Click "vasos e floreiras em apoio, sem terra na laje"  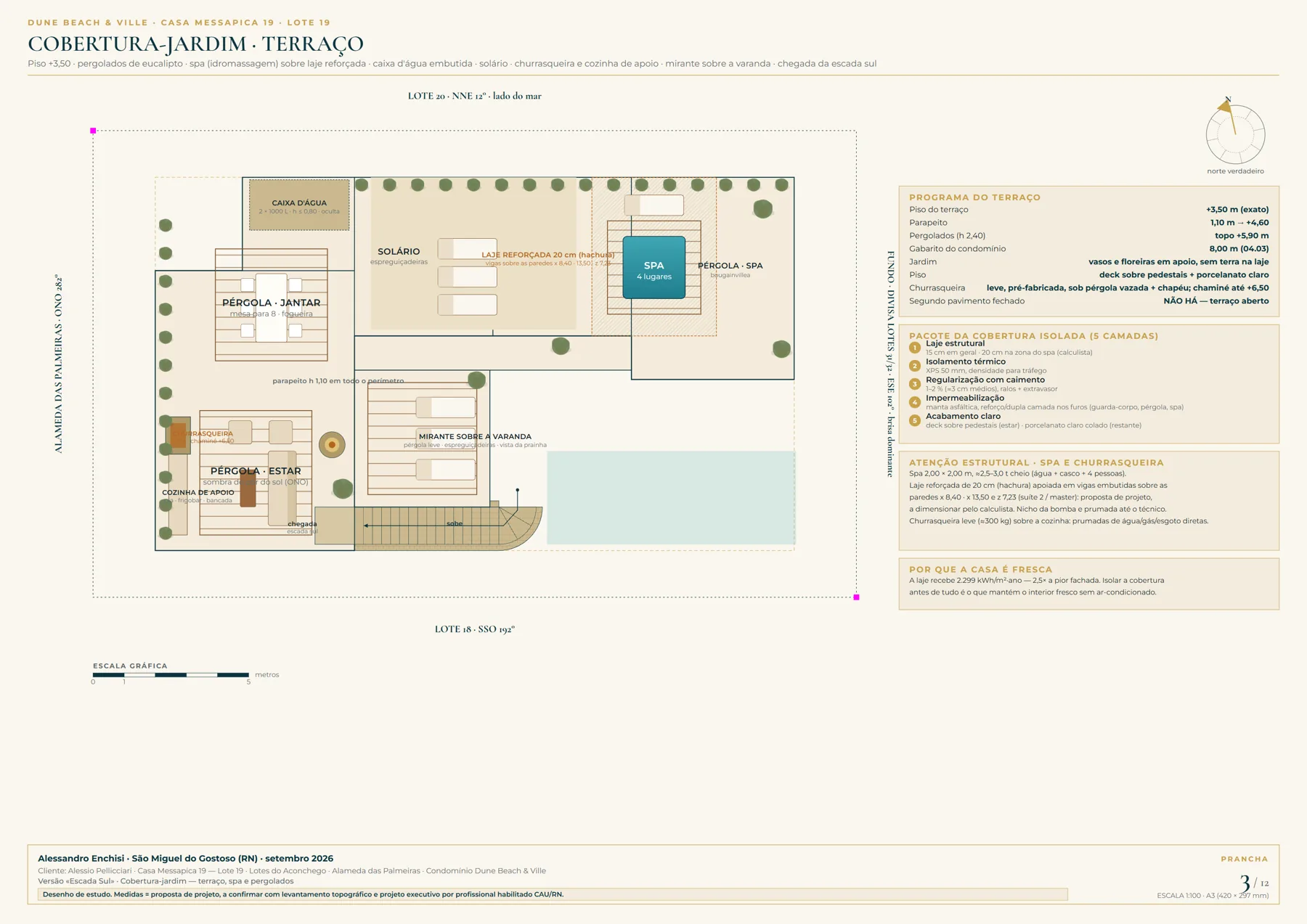tap(1178, 262)
